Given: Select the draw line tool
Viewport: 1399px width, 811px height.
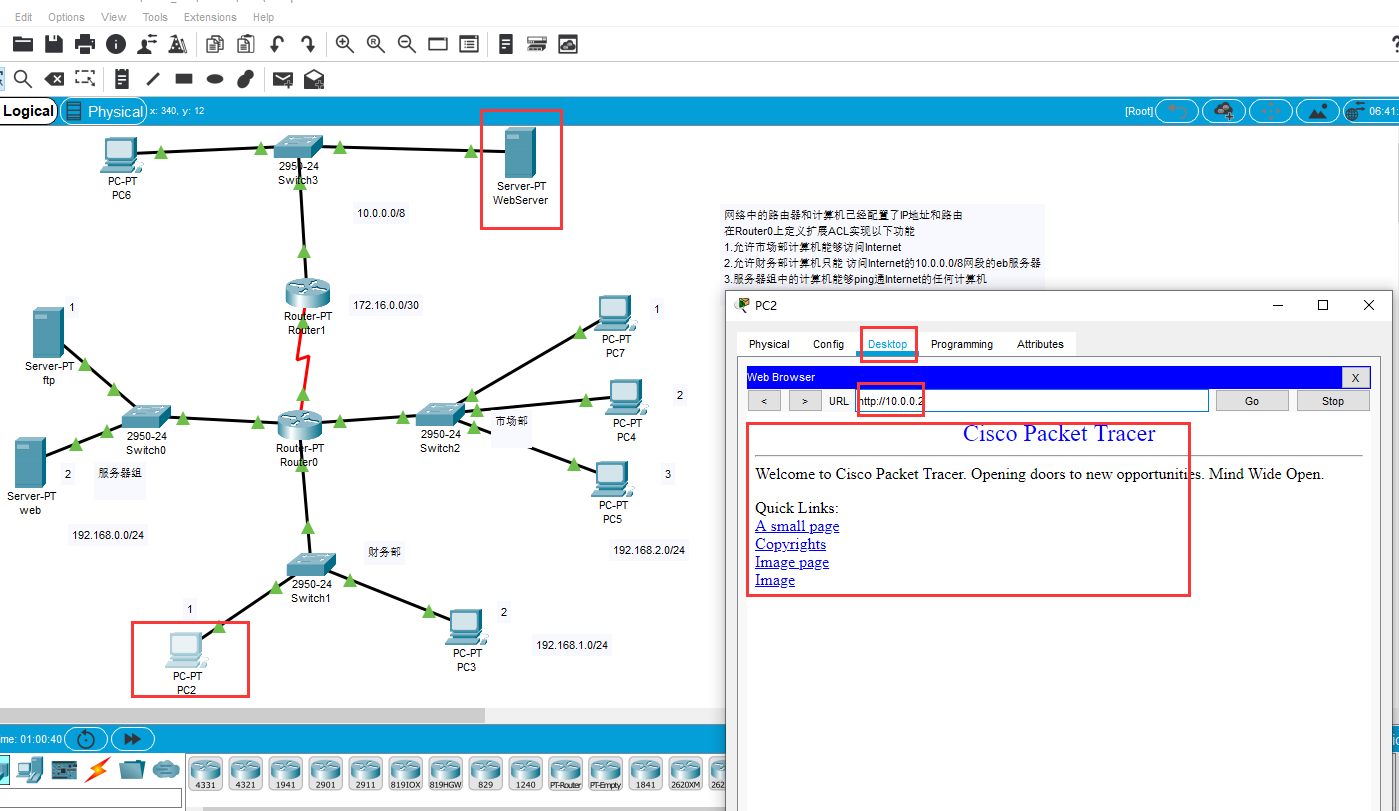Looking at the screenshot, I should [x=153, y=78].
